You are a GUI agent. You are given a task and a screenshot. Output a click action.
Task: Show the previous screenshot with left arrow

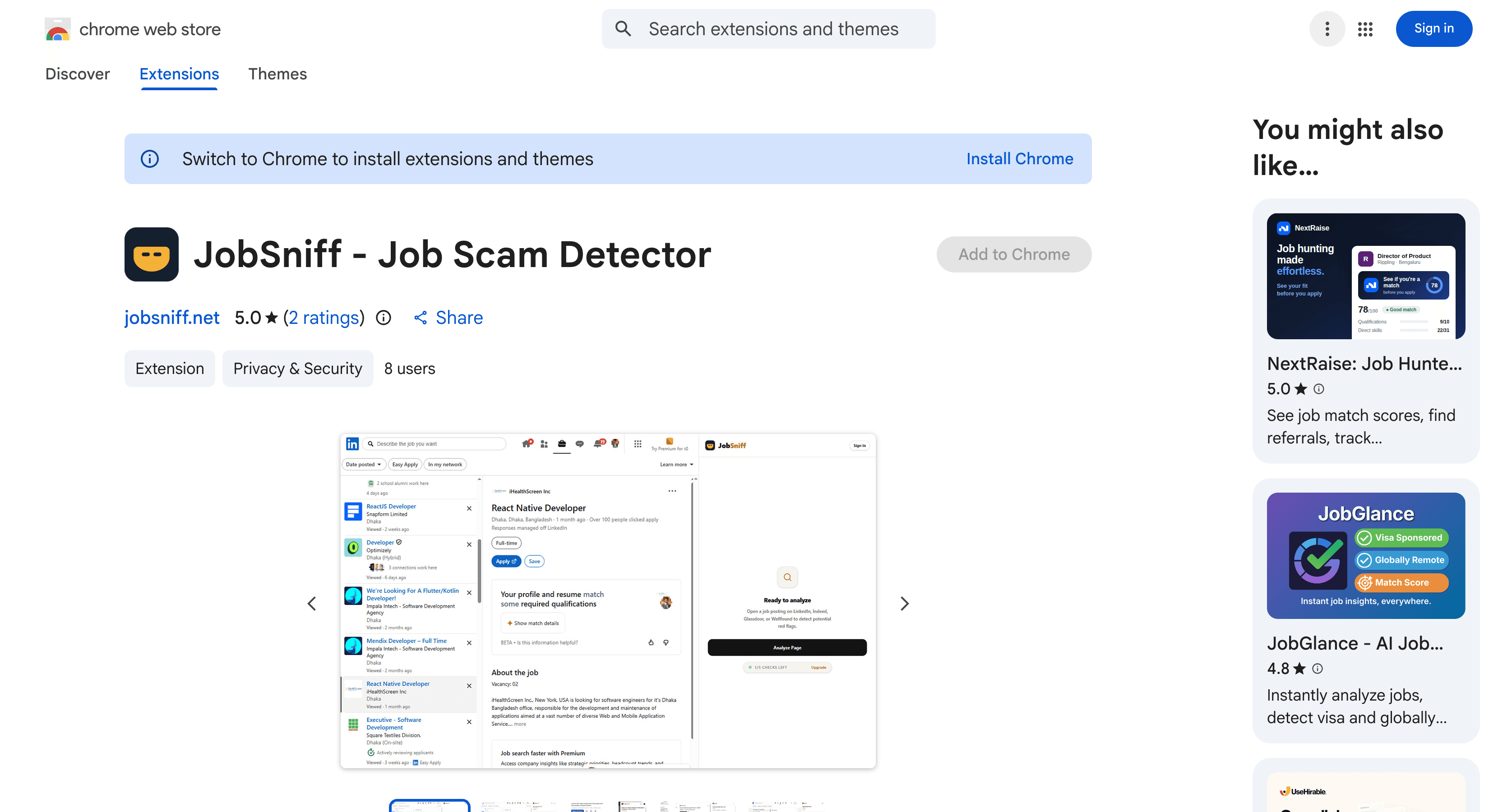coord(312,603)
